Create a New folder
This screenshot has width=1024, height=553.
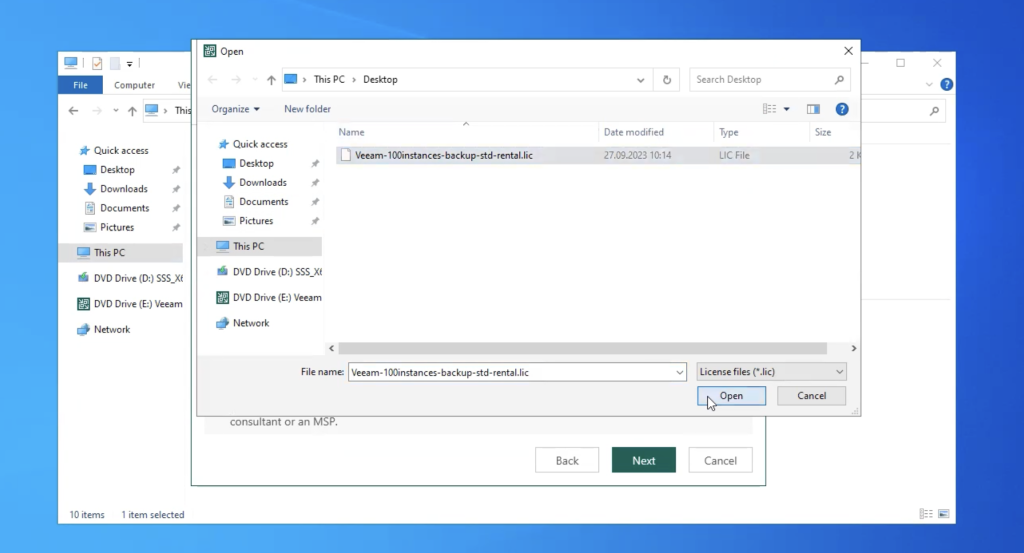[307, 109]
